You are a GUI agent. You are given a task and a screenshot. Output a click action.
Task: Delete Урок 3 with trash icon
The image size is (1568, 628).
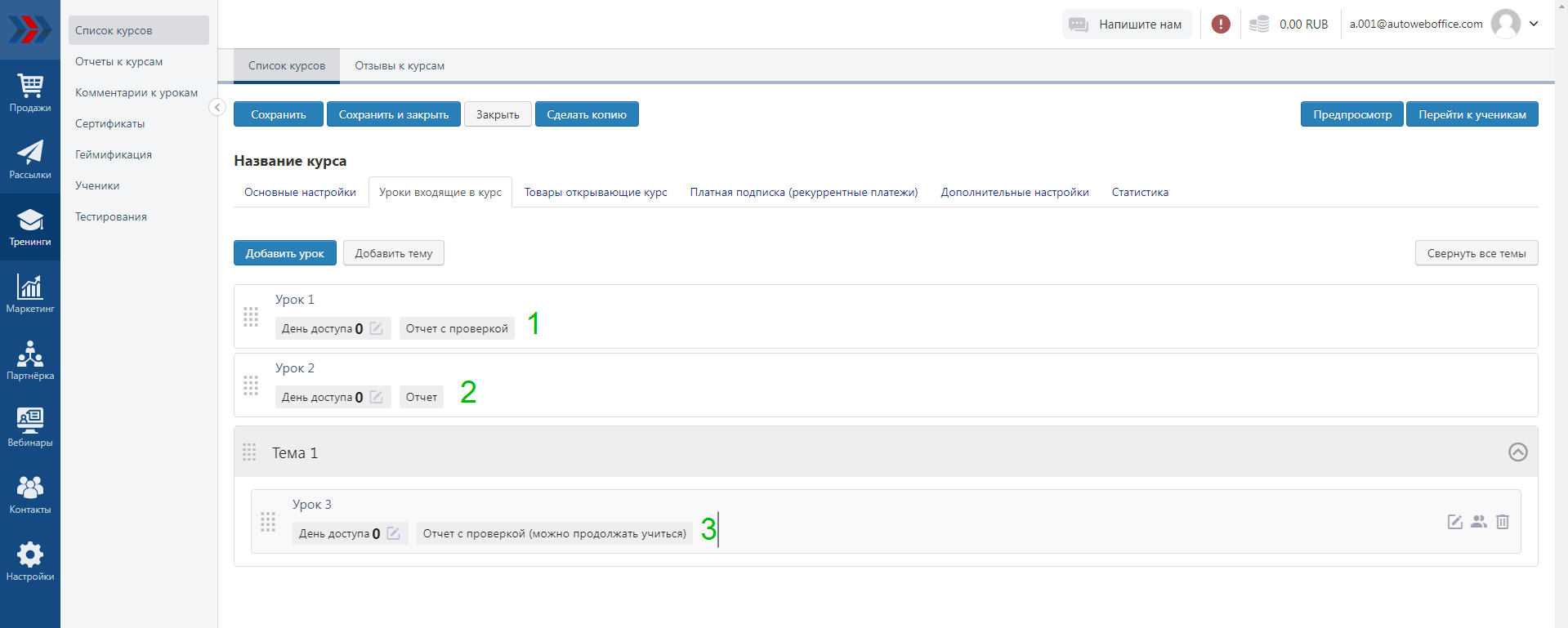1503,522
